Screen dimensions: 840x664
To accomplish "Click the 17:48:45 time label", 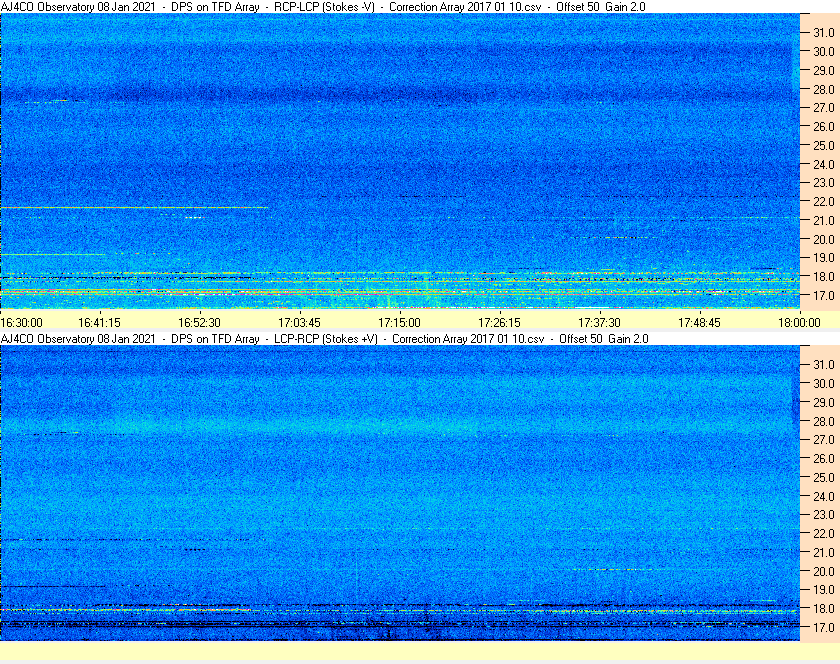I will (699, 323).
